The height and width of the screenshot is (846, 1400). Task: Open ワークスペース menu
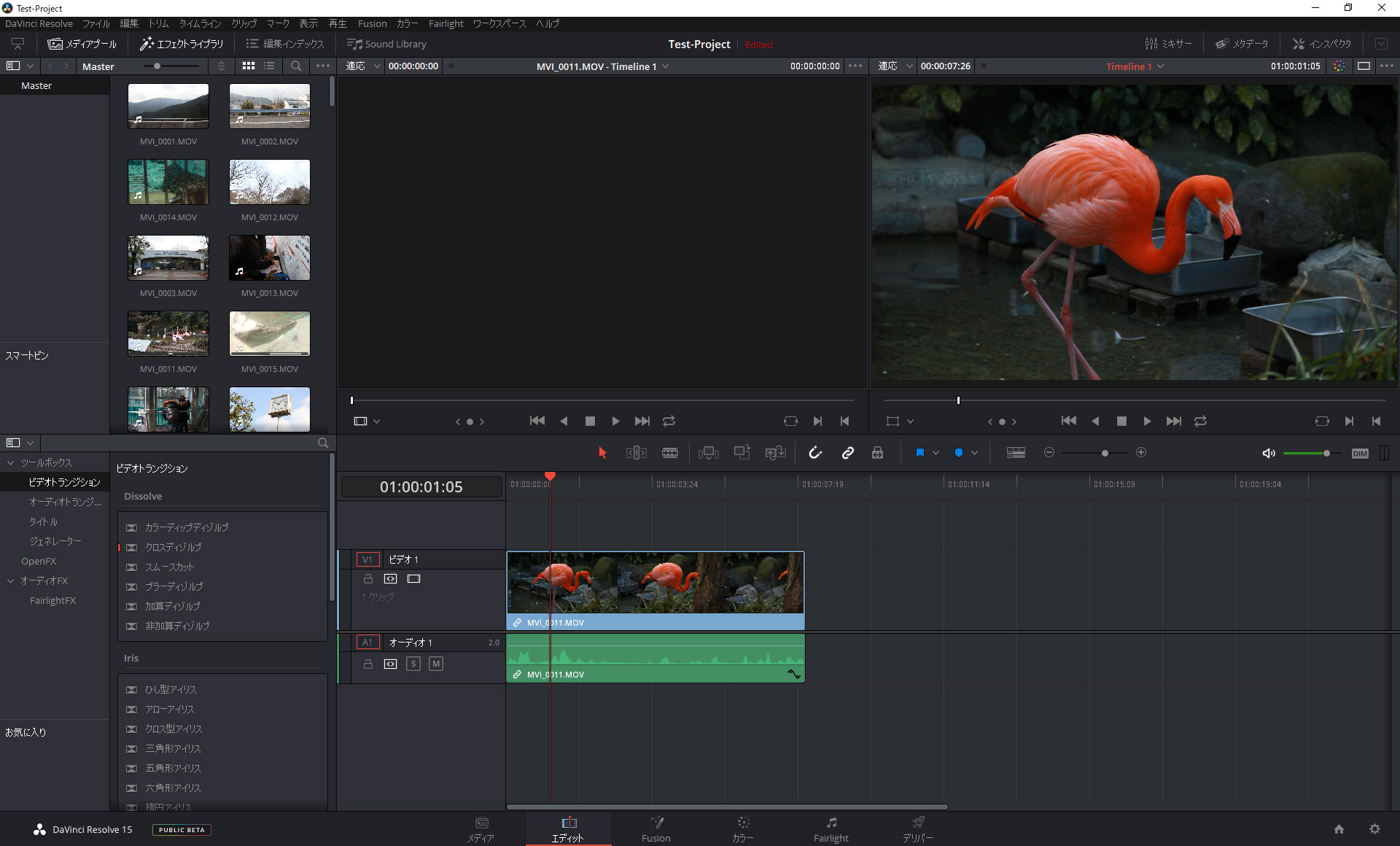(499, 23)
